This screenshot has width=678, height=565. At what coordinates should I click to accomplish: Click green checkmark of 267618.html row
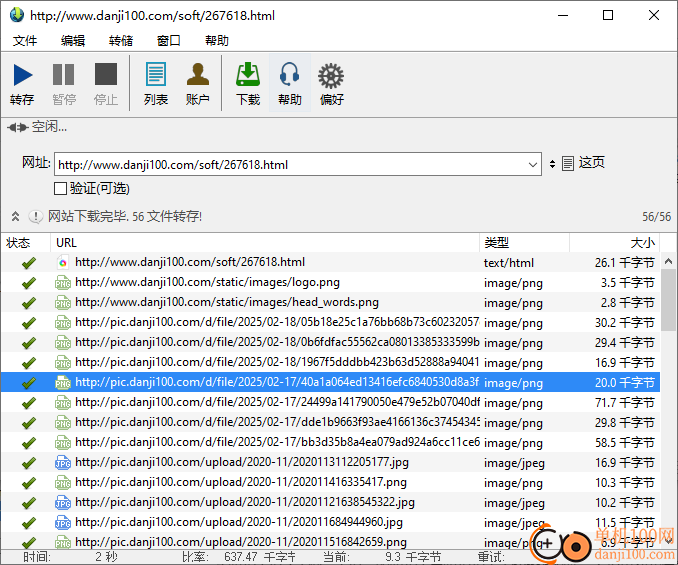click(x=29, y=263)
